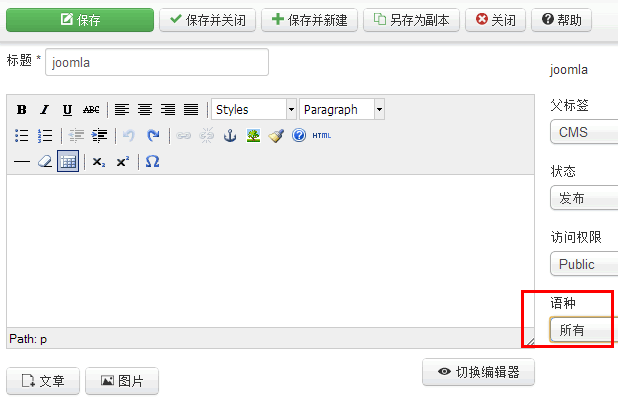Click 保存并新建 button
Viewport: 618px width, 399px height.
pos(309,20)
